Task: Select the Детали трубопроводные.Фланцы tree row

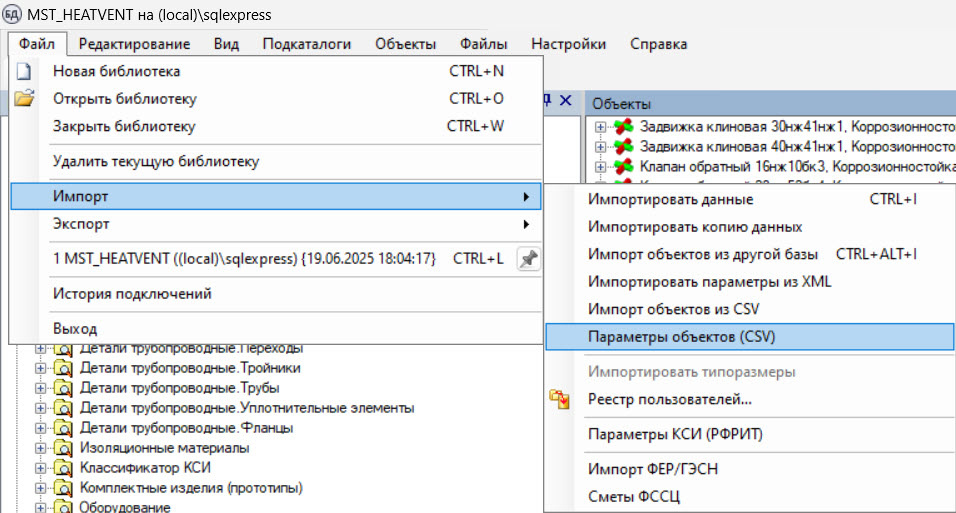Action: click(x=187, y=428)
